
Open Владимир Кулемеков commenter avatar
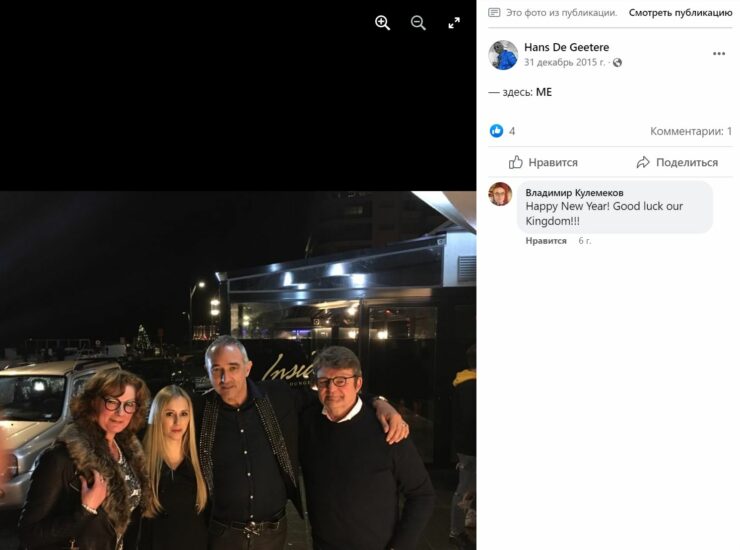[x=500, y=194]
